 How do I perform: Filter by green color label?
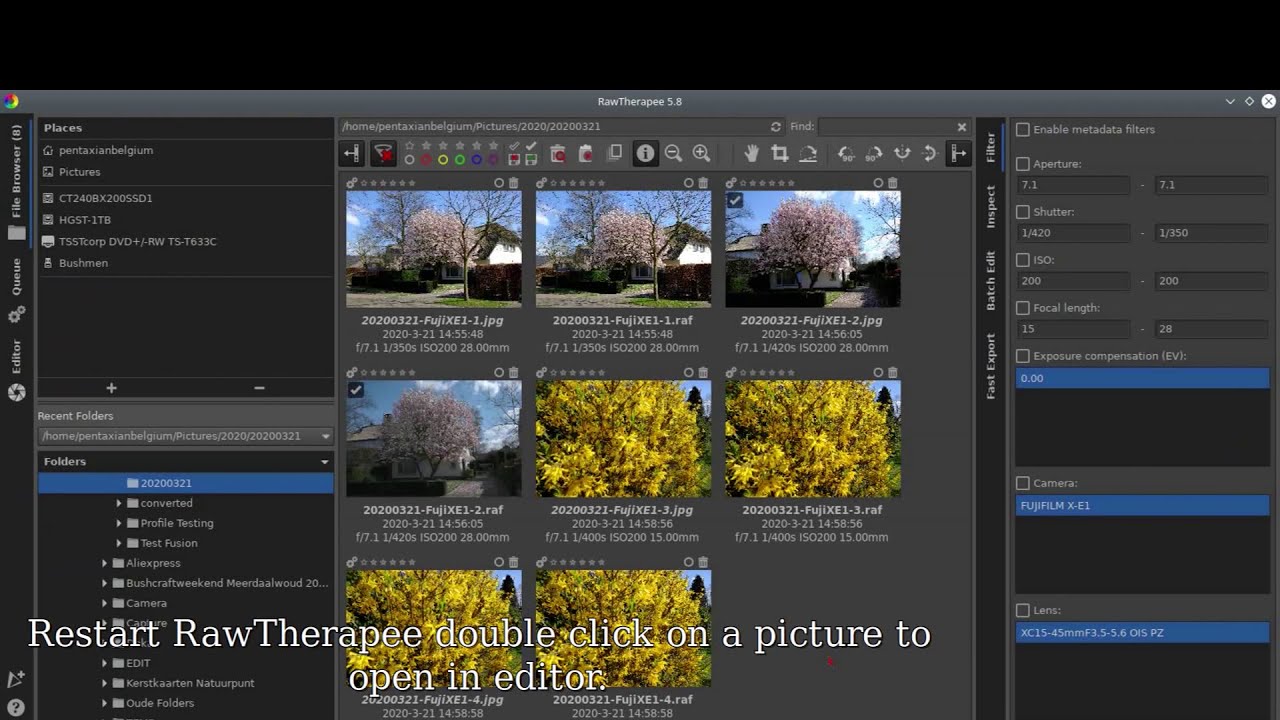coord(460,160)
